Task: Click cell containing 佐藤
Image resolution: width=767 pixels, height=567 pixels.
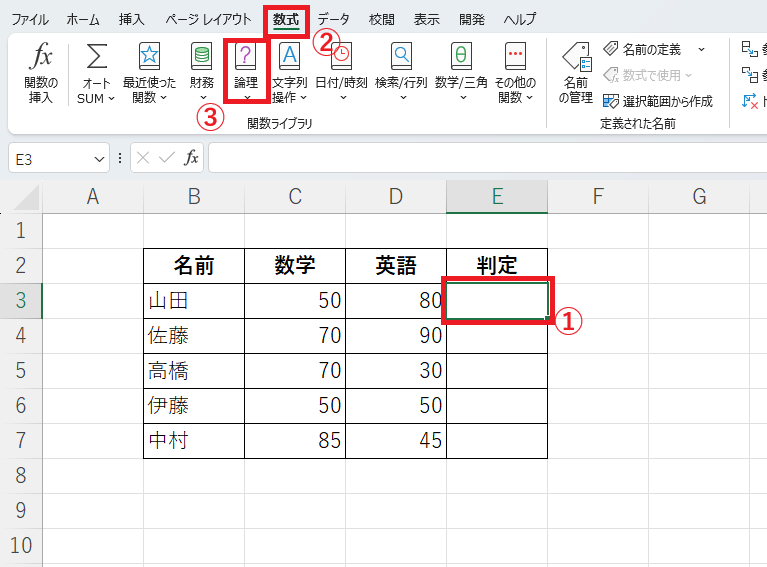Action: click(x=194, y=336)
